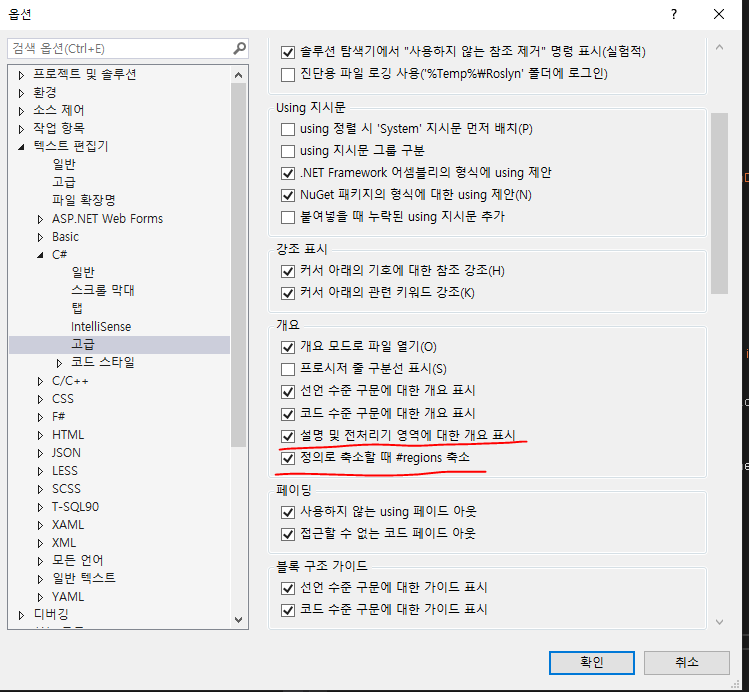
Task: Expand the 프로젝트 및 솔루션 node
Action: click(21, 75)
